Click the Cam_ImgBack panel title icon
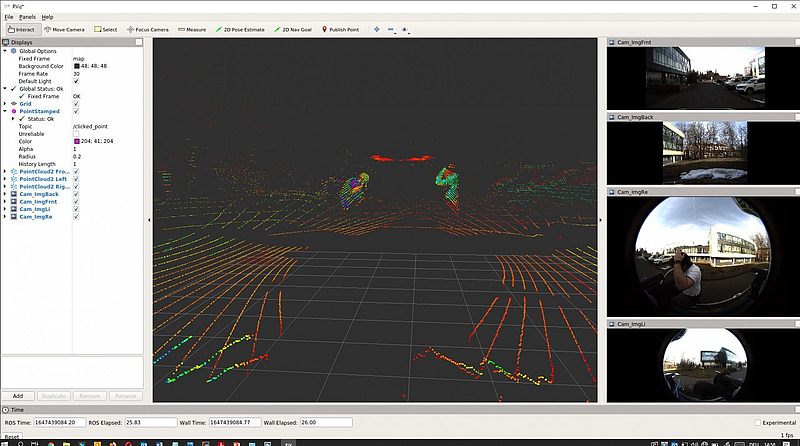The height and width of the screenshot is (446, 800). pyautogui.click(x=612, y=117)
